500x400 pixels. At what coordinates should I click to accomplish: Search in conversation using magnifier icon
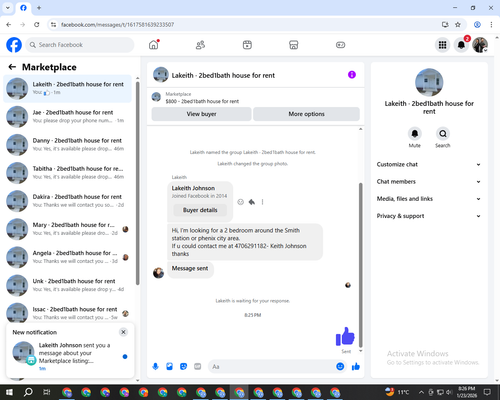click(443, 134)
